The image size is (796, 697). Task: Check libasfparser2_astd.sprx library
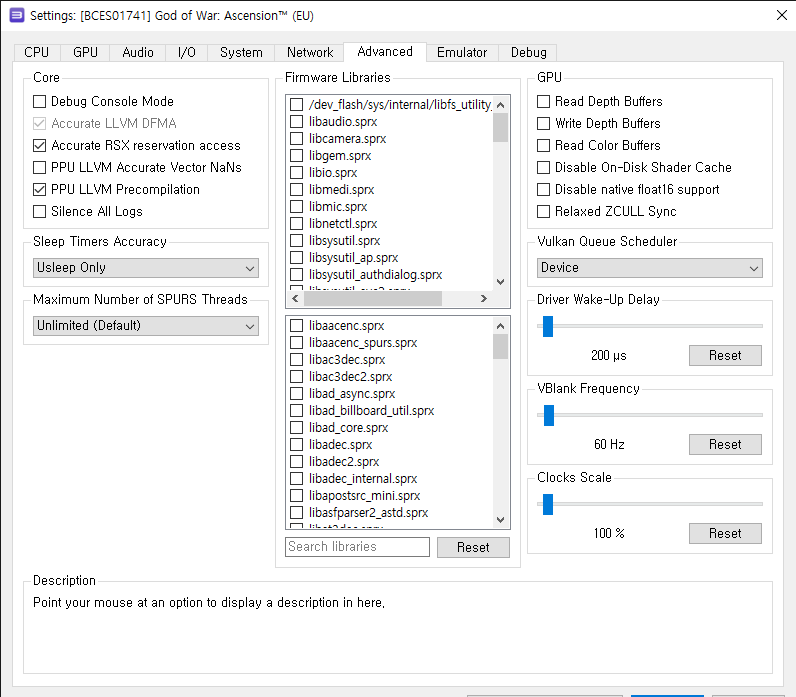296,513
